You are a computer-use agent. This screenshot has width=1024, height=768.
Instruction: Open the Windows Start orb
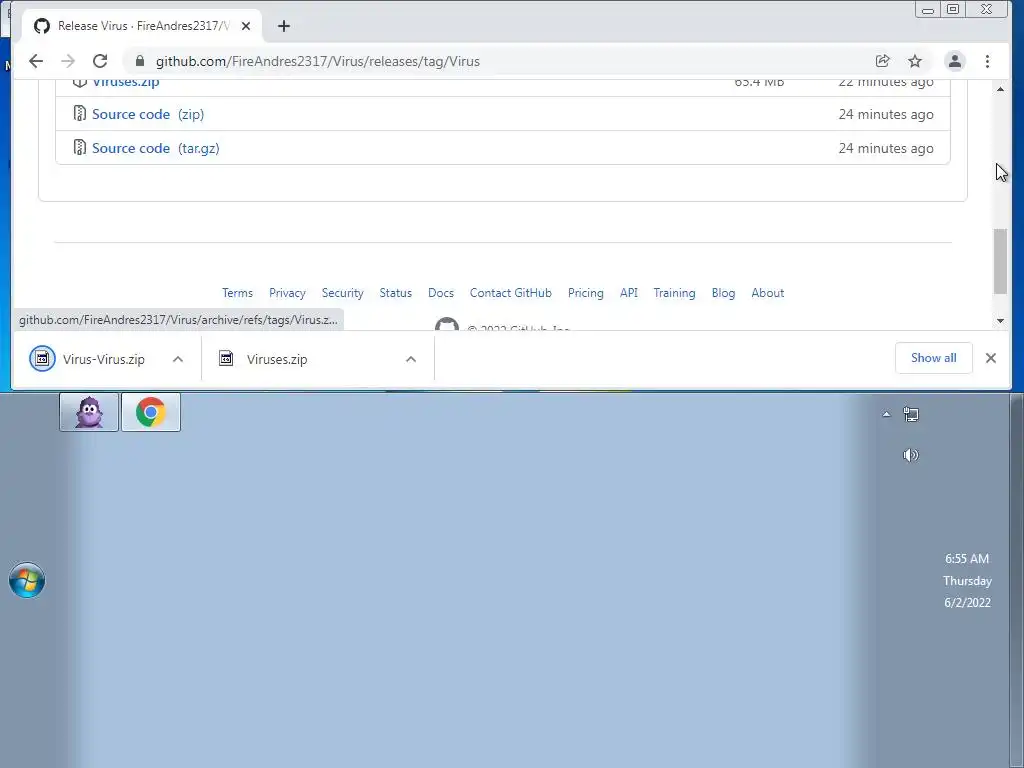[27, 580]
